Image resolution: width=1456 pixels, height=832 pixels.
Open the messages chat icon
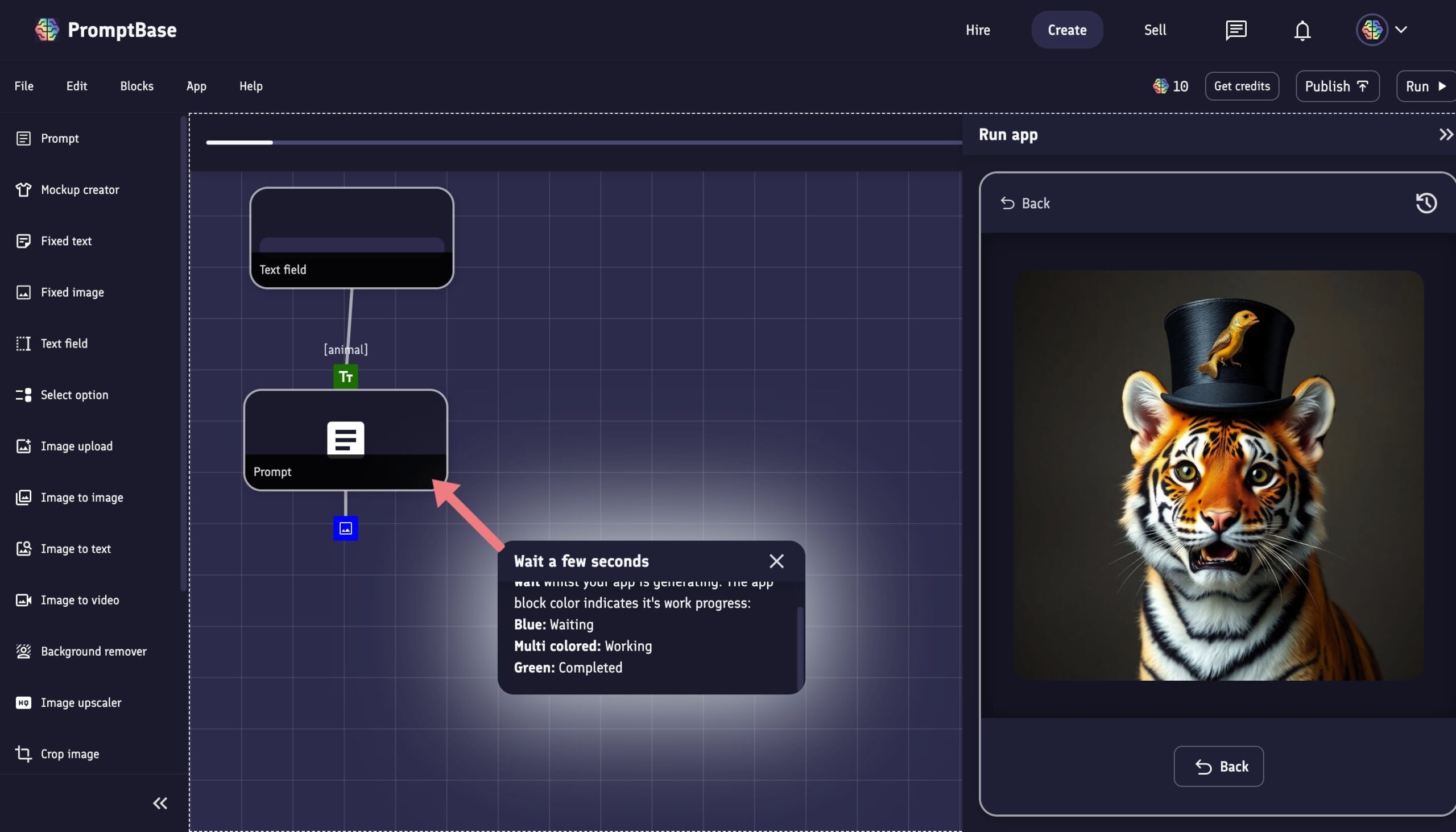point(1235,30)
